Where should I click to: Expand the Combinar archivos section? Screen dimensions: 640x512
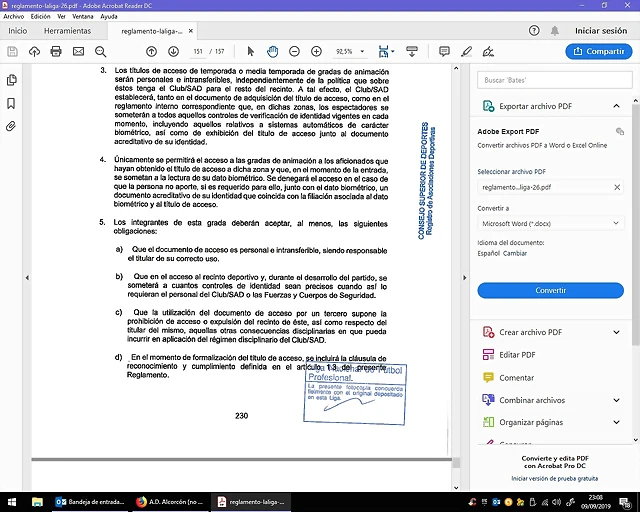coord(616,400)
